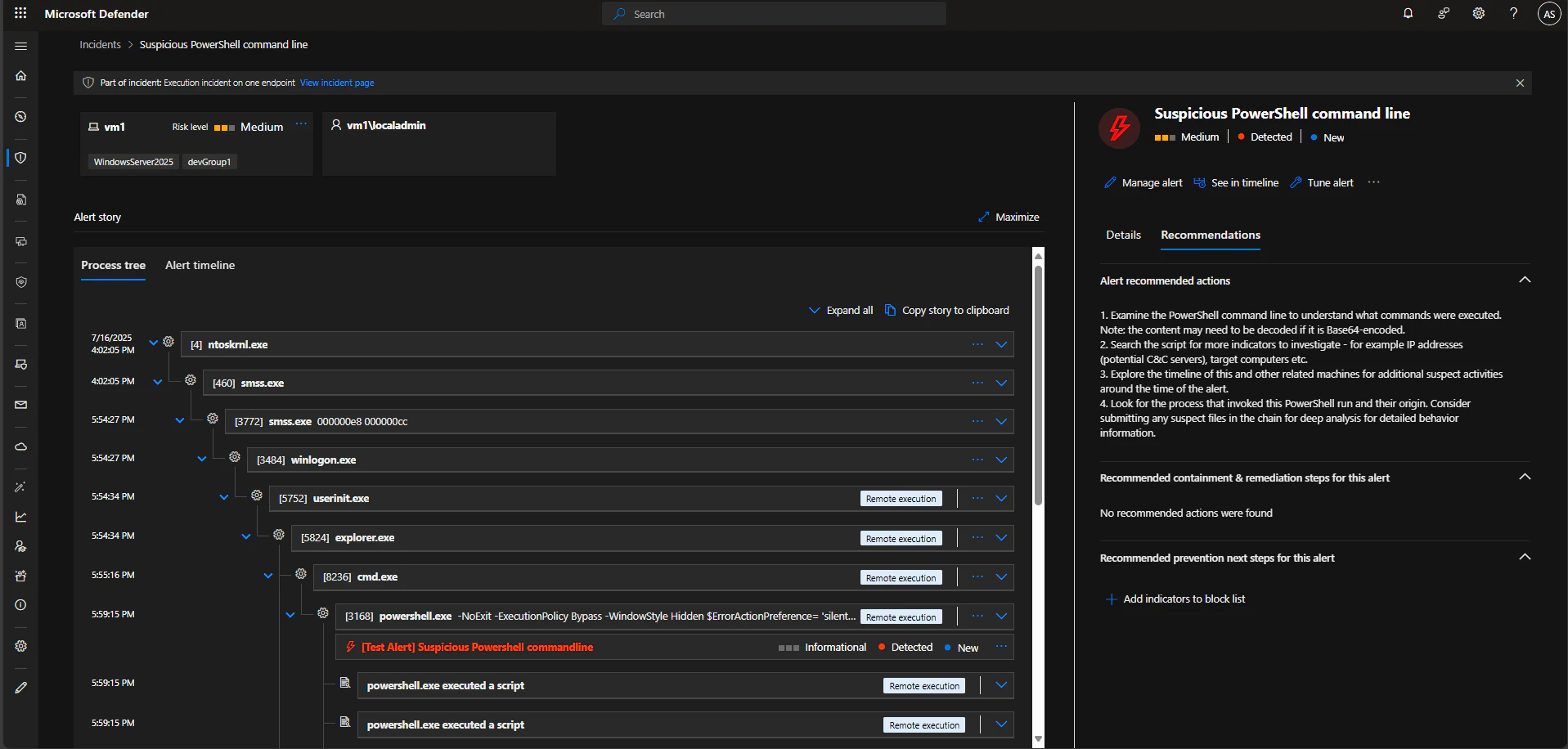Open the View incident page link
This screenshot has width=1568, height=749.
[x=337, y=83]
